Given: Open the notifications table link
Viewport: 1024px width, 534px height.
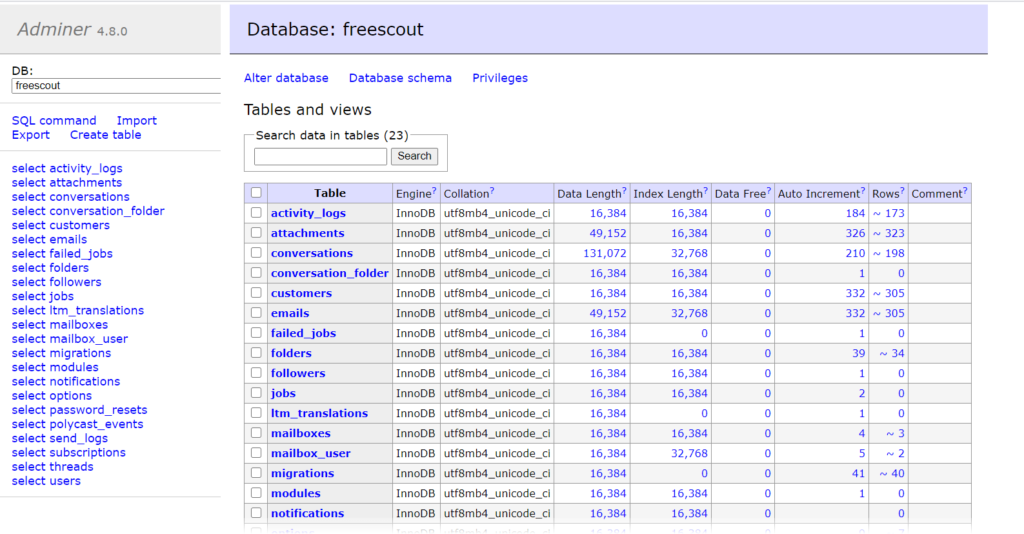Looking at the screenshot, I should [308, 513].
